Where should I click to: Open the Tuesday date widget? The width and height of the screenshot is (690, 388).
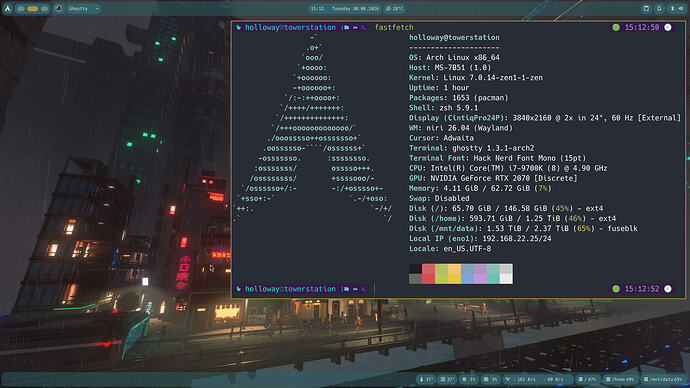(x=355, y=8)
